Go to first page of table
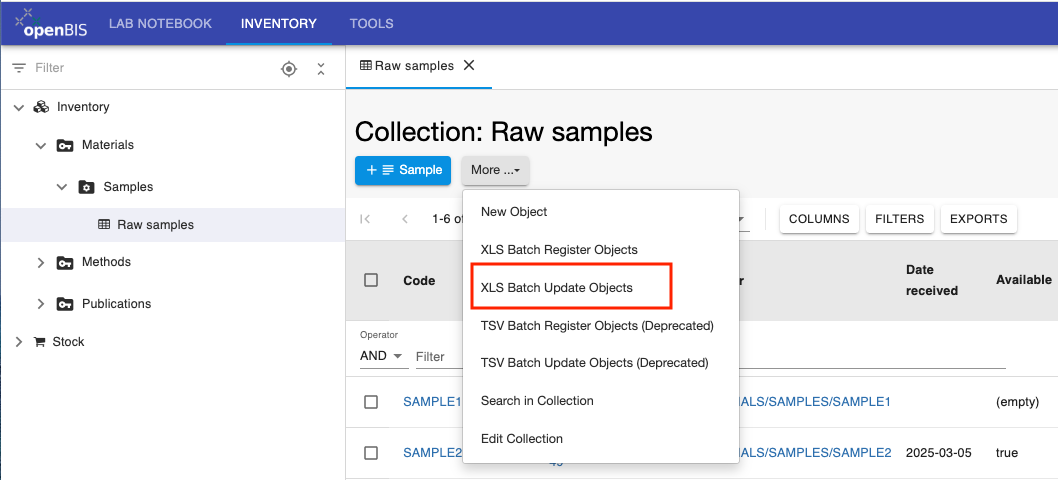This screenshot has width=1058, height=480. 365,219
